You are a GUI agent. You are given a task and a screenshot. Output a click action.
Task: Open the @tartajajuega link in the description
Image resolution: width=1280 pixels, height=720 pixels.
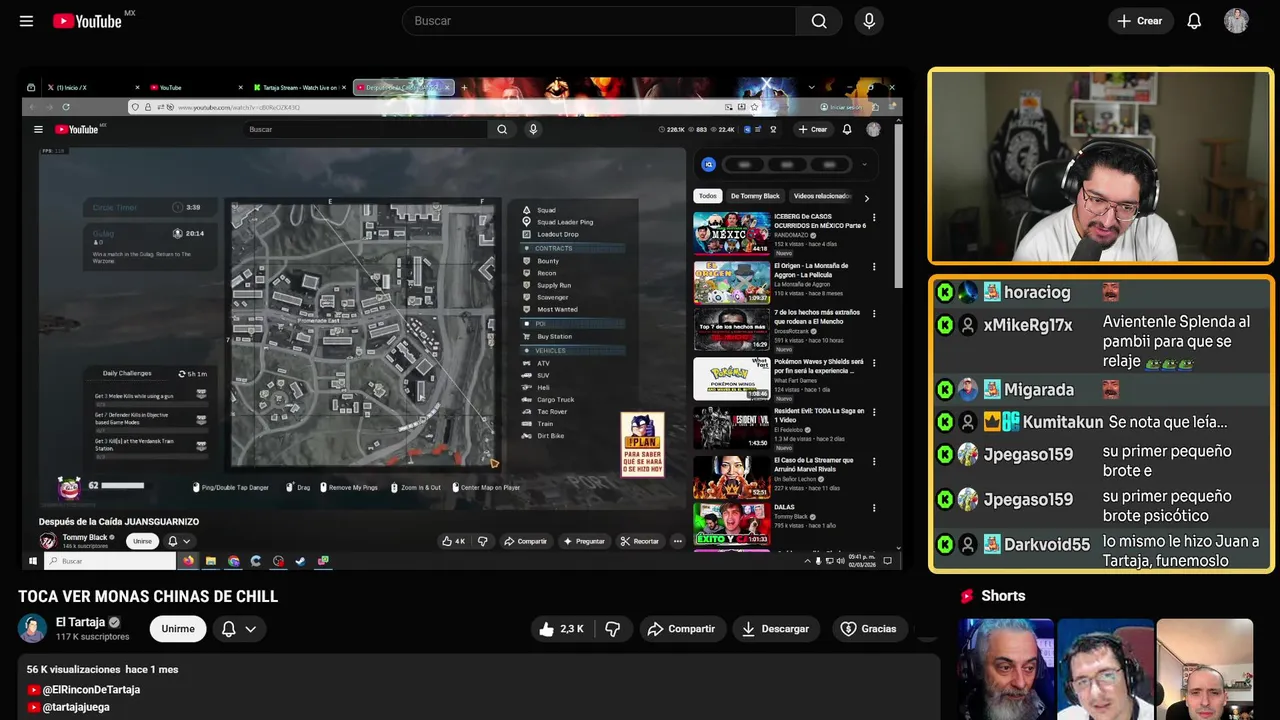click(76, 707)
